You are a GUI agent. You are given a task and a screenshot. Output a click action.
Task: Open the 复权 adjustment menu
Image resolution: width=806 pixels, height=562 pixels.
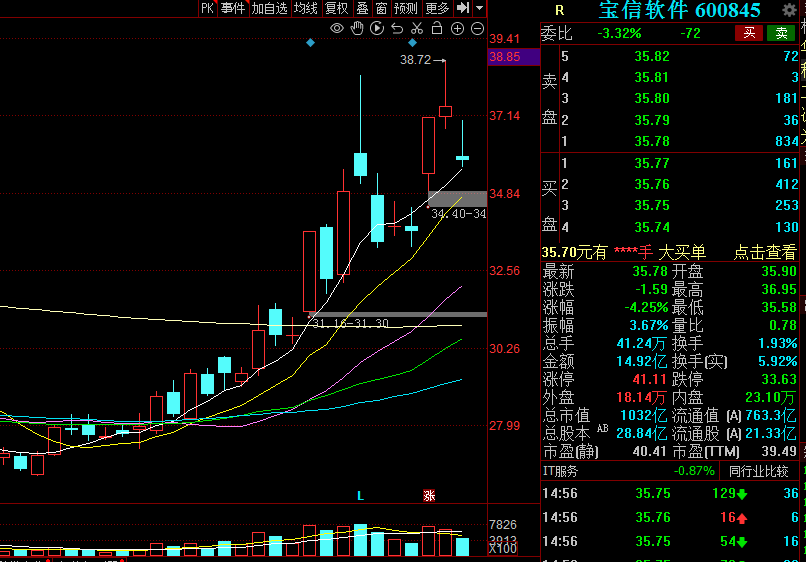[x=337, y=8]
